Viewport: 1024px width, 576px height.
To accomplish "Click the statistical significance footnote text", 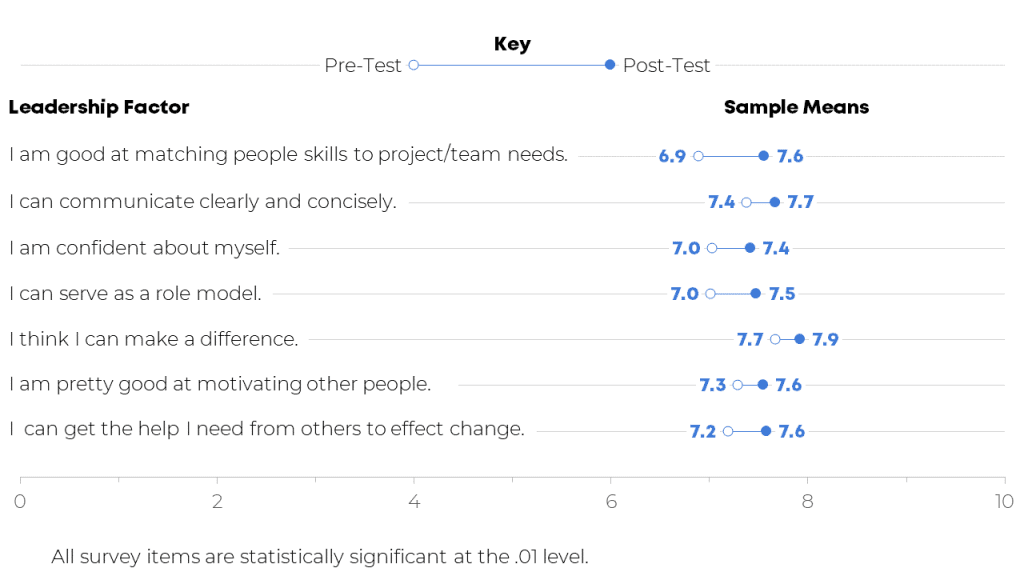I will (320, 556).
